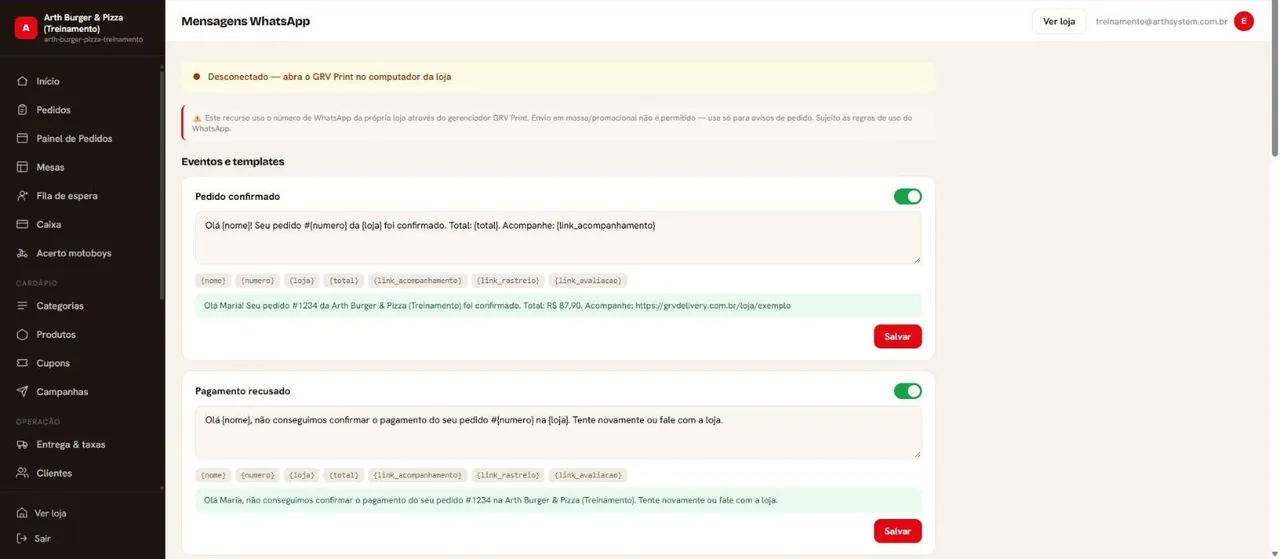Screen dimensions: 1280x559
Task: Click the Clientes people icon
Action: (x=23, y=473)
